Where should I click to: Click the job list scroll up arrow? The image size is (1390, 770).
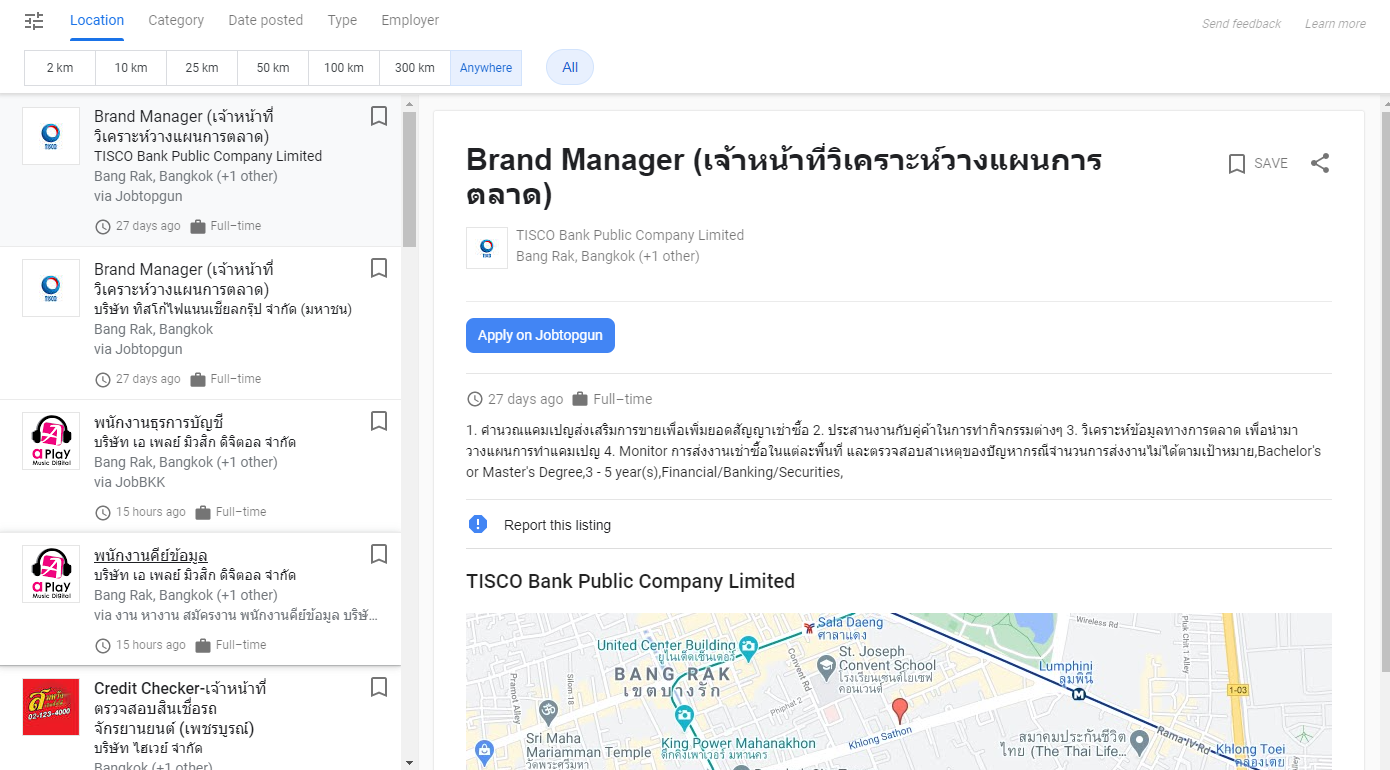tap(409, 103)
